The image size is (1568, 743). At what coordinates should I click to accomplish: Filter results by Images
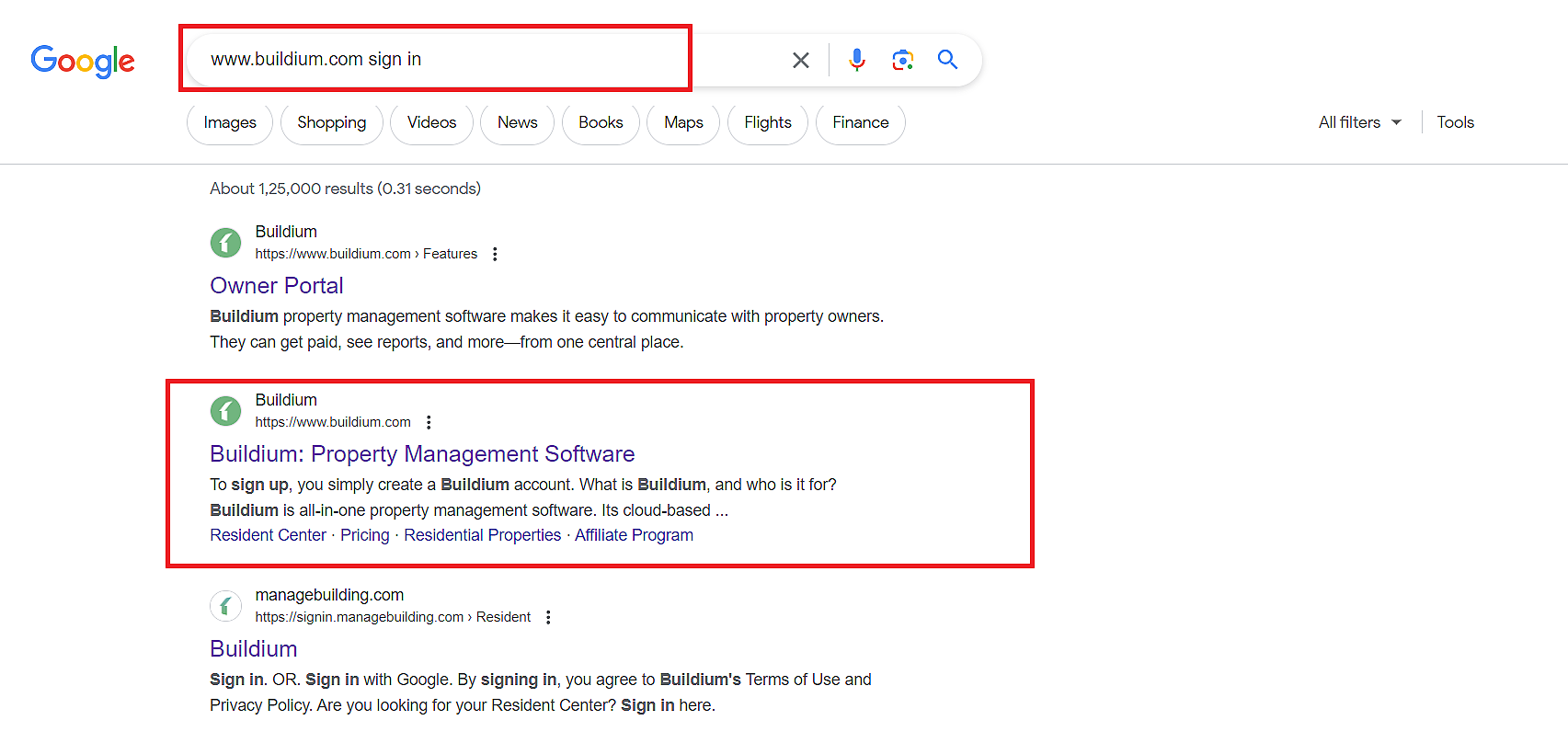pyautogui.click(x=230, y=122)
